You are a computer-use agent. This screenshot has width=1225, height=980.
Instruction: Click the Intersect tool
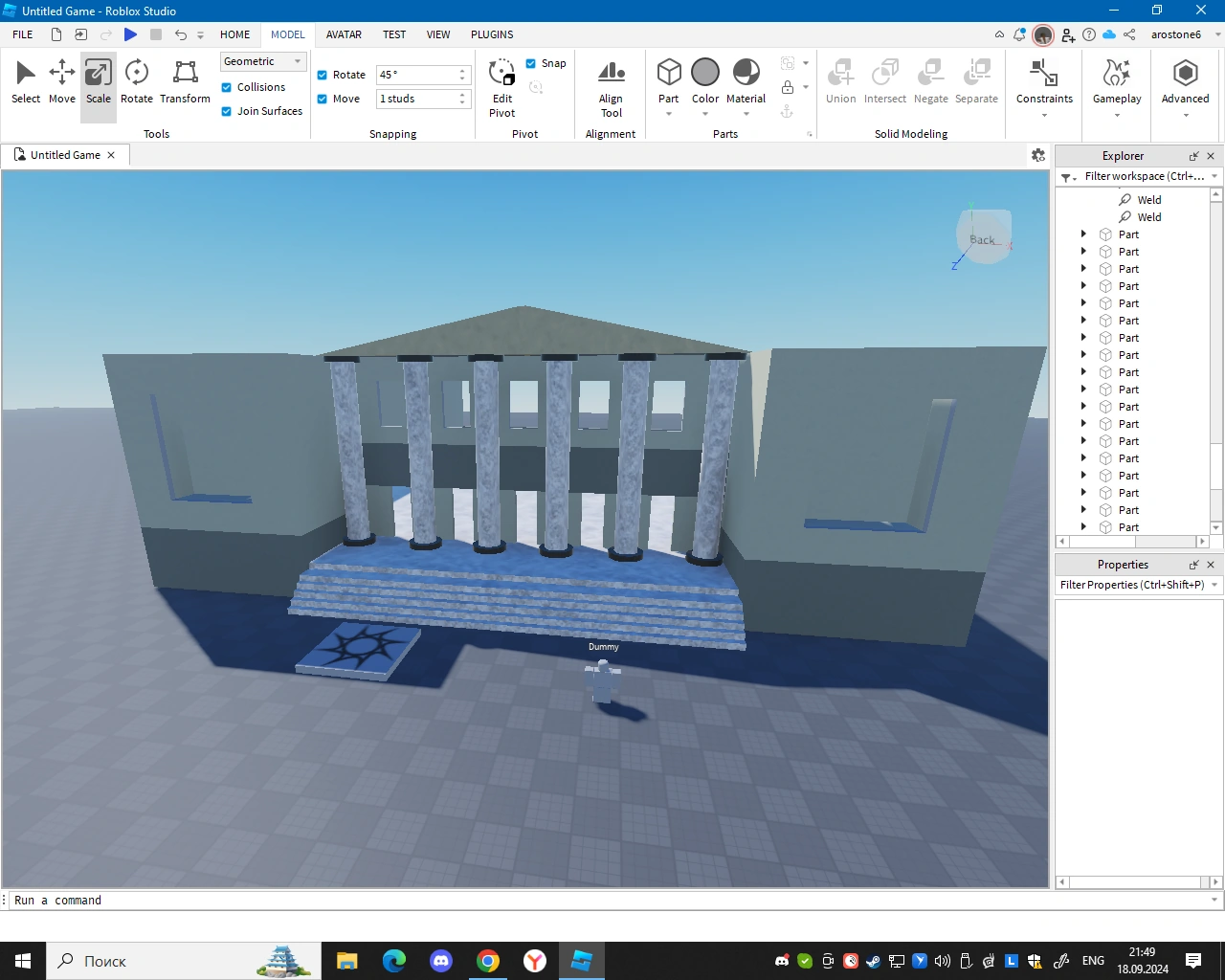pyautogui.click(x=885, y=82)
